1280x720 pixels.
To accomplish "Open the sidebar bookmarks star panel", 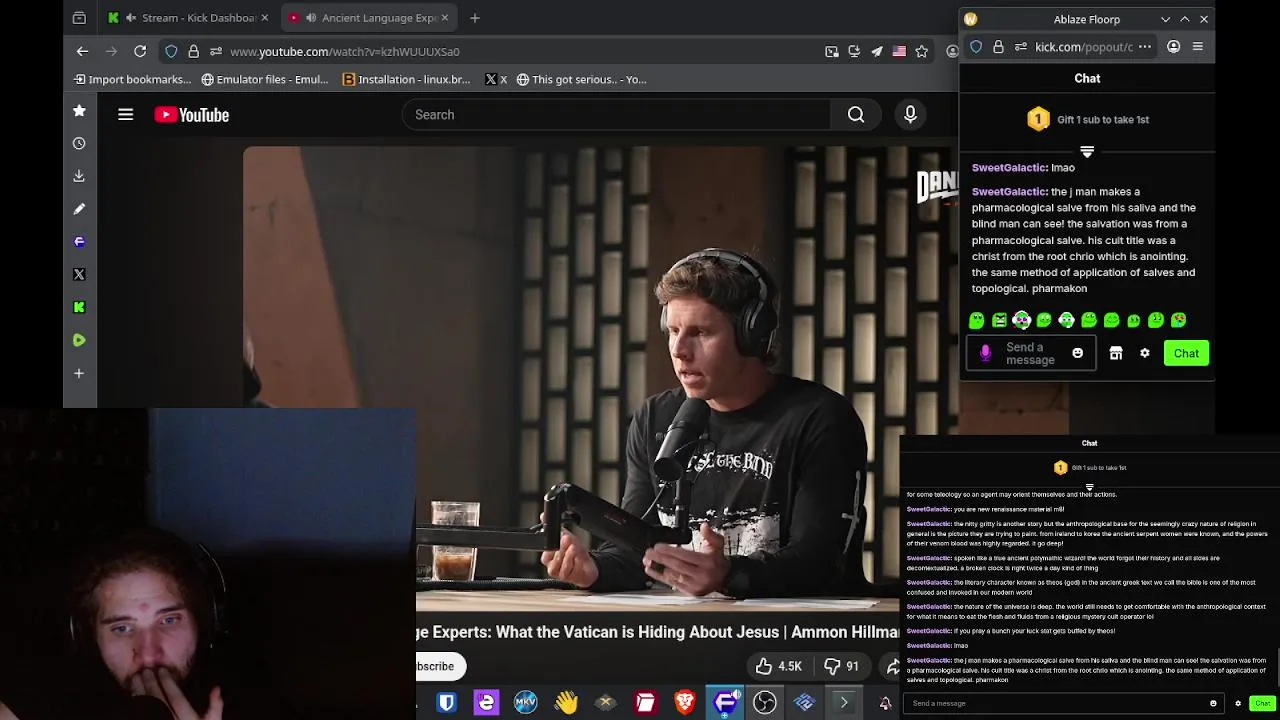I will coord(79,111).
